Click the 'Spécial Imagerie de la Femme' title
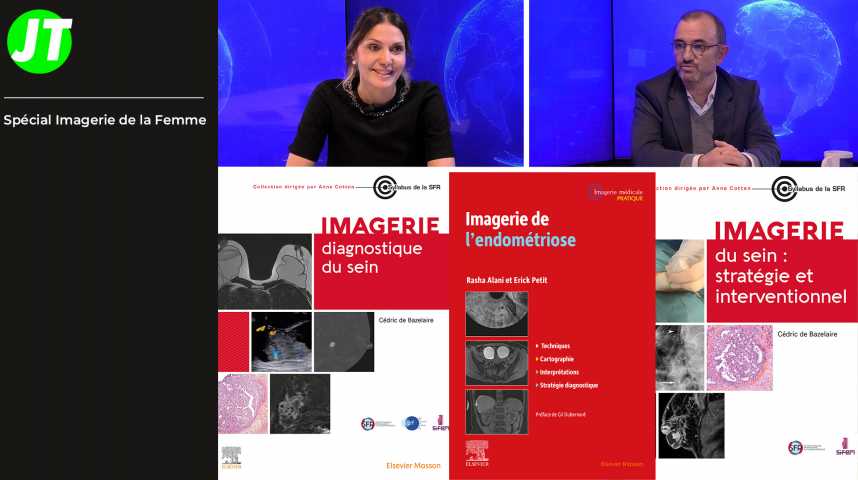This screenshot has width=858, height=480. (x=105, y=120)
